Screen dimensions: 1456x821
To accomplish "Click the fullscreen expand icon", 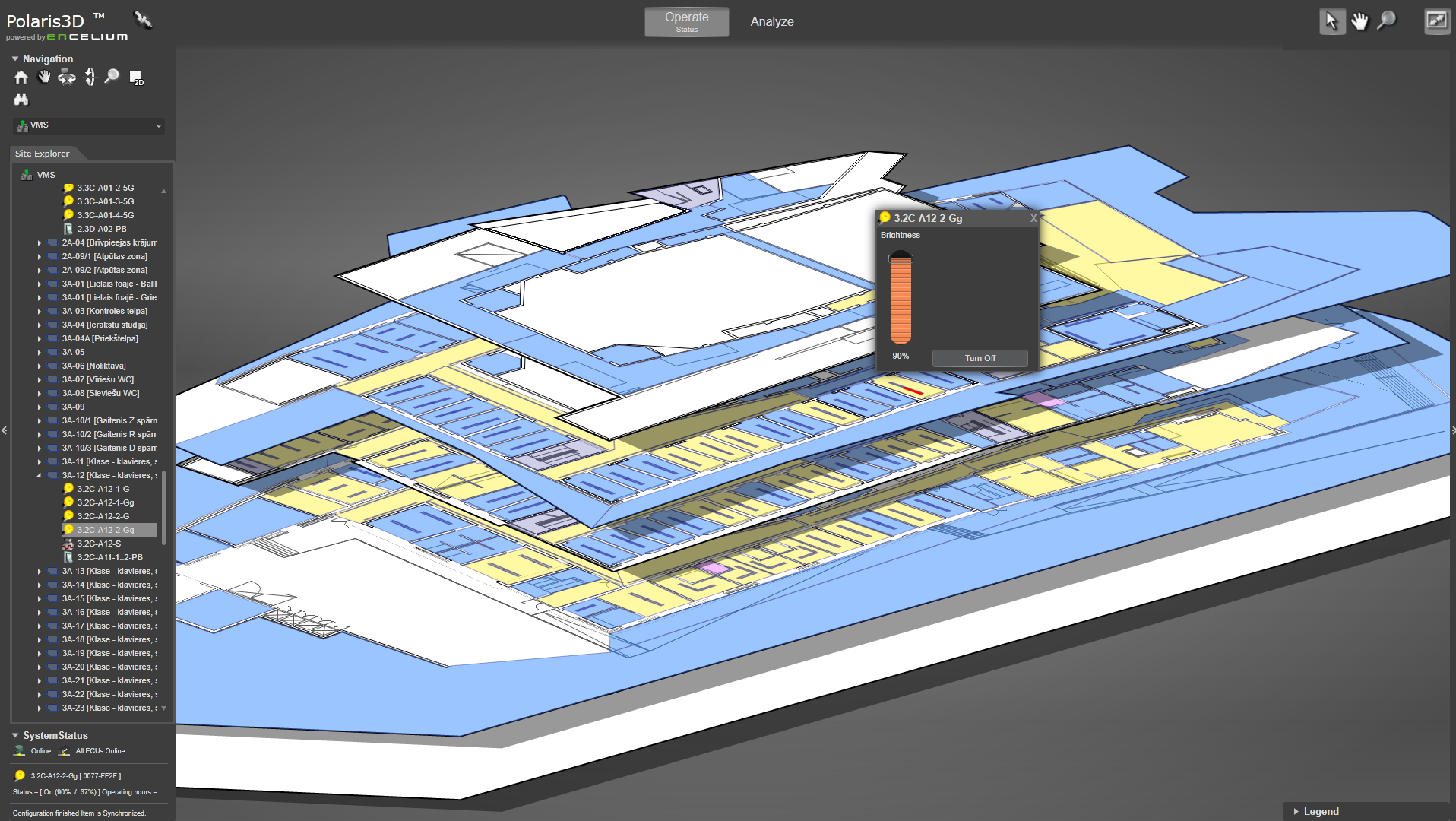I will (1436, 21).
